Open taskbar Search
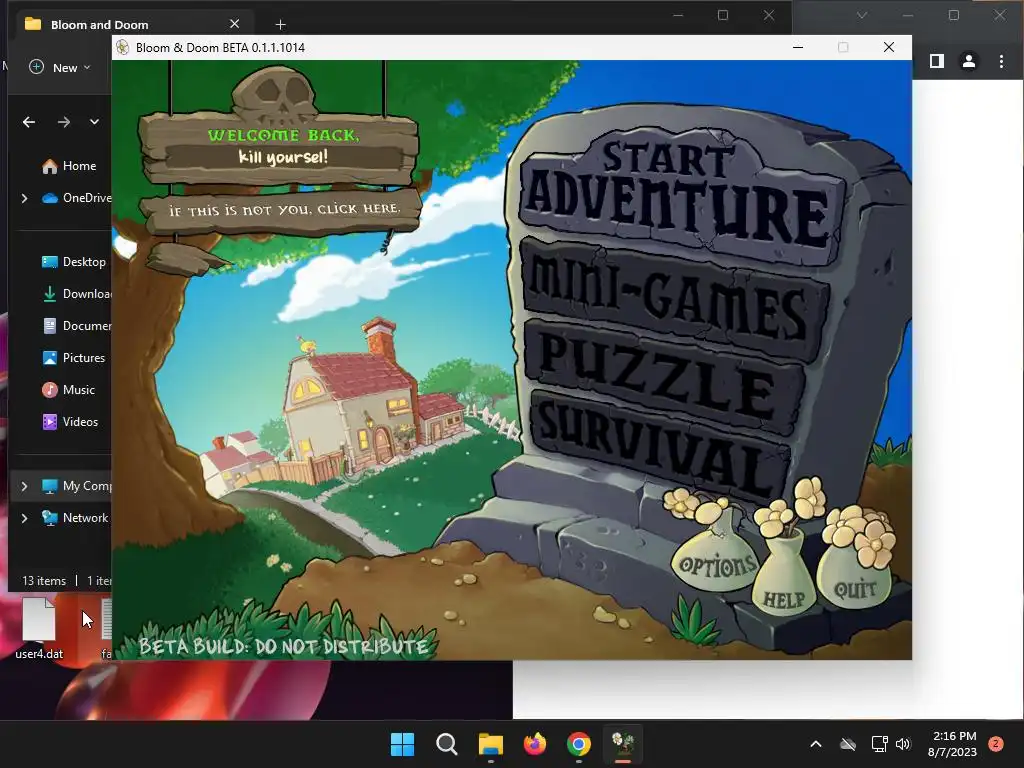This screenshot has height=768, width=1024. (447, 744)
